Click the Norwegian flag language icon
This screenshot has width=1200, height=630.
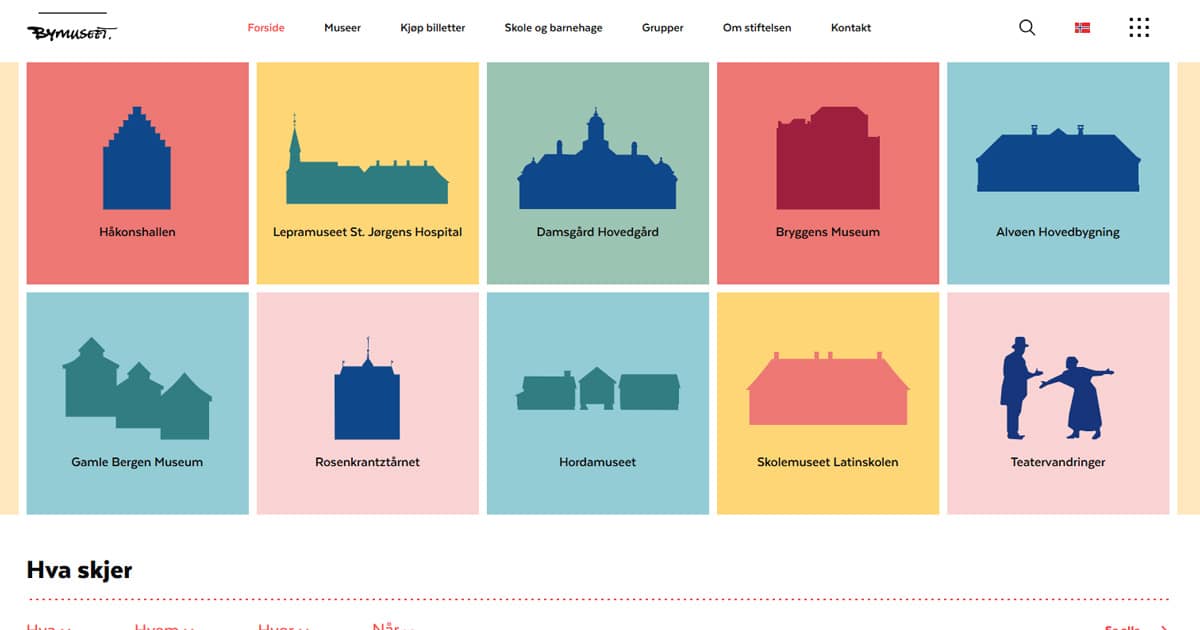[1081, 27]
